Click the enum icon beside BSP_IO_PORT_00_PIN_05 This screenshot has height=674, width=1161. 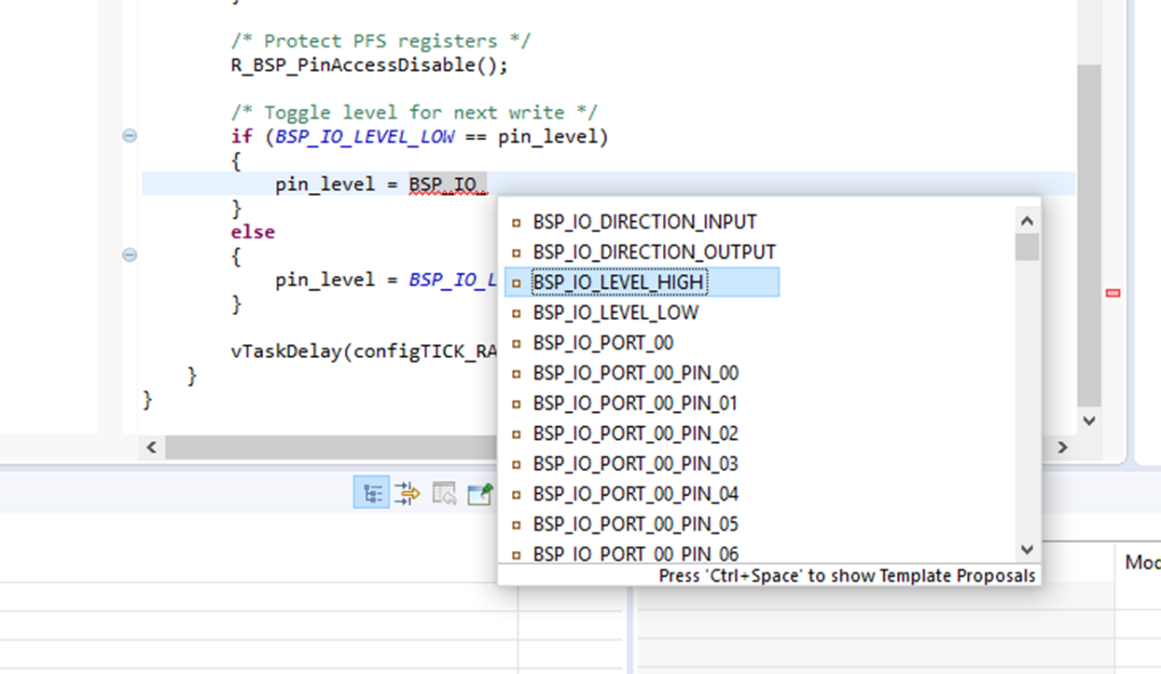(516, 525)
